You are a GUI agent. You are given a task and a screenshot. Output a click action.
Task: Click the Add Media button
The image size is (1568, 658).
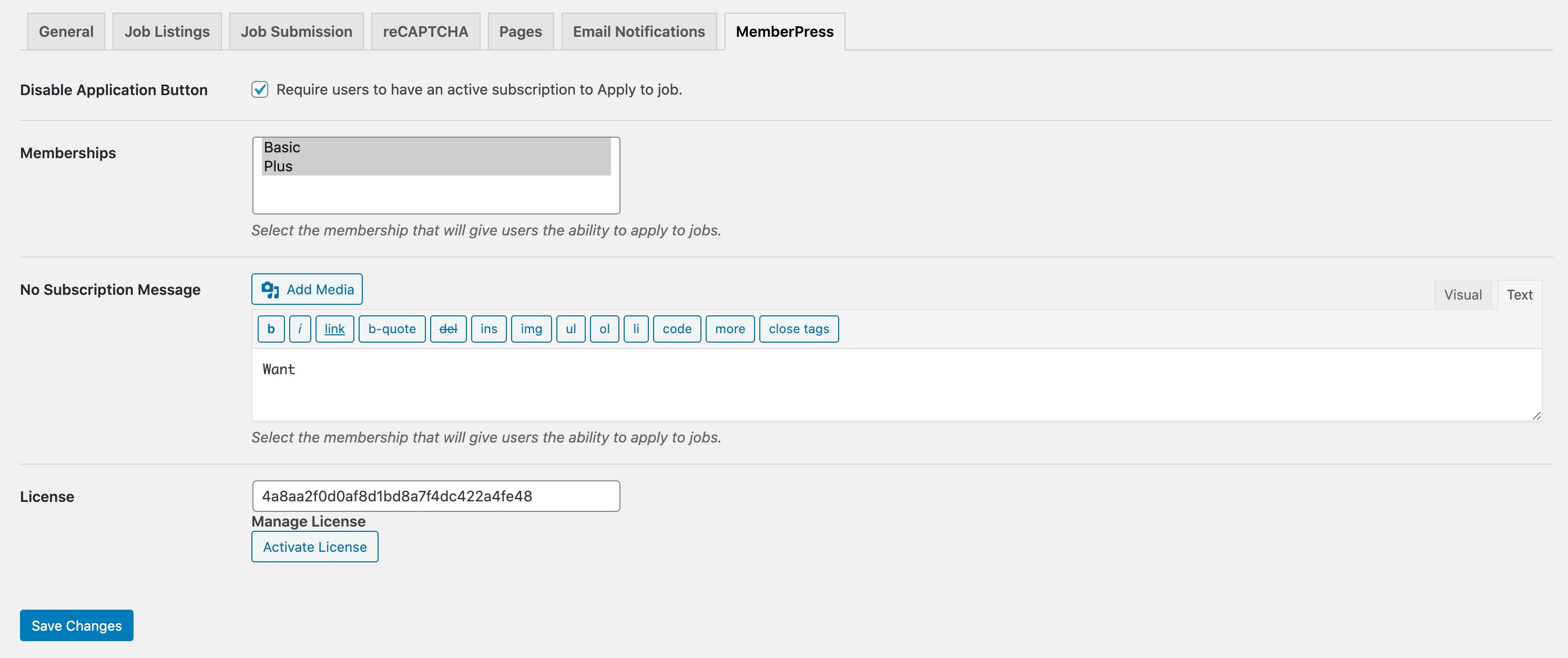click(307, 290)
